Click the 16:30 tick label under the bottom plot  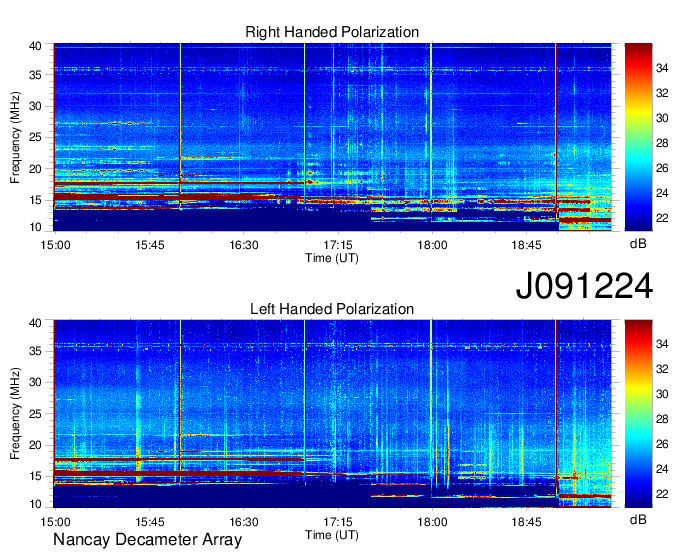coord(244,522)
